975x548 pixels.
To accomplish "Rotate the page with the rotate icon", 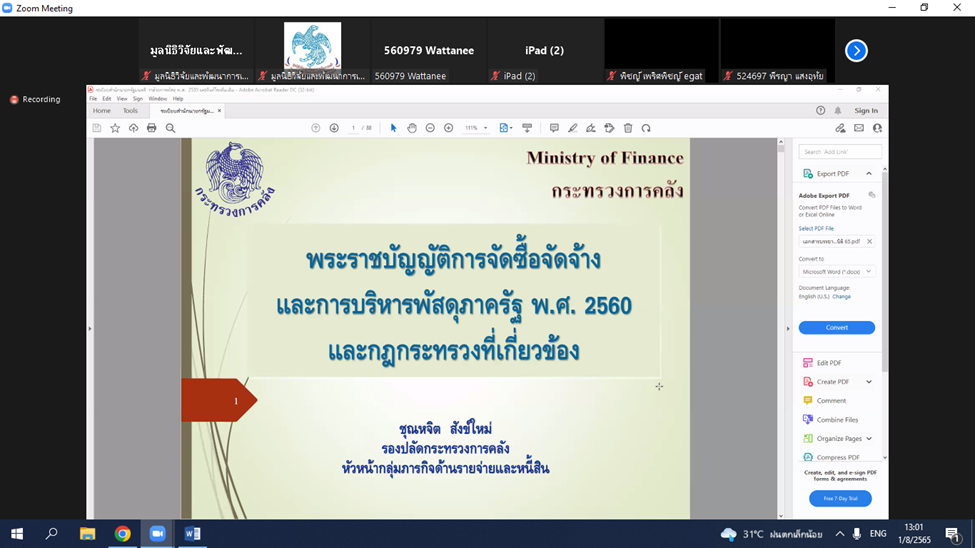I will pos(646,128).
